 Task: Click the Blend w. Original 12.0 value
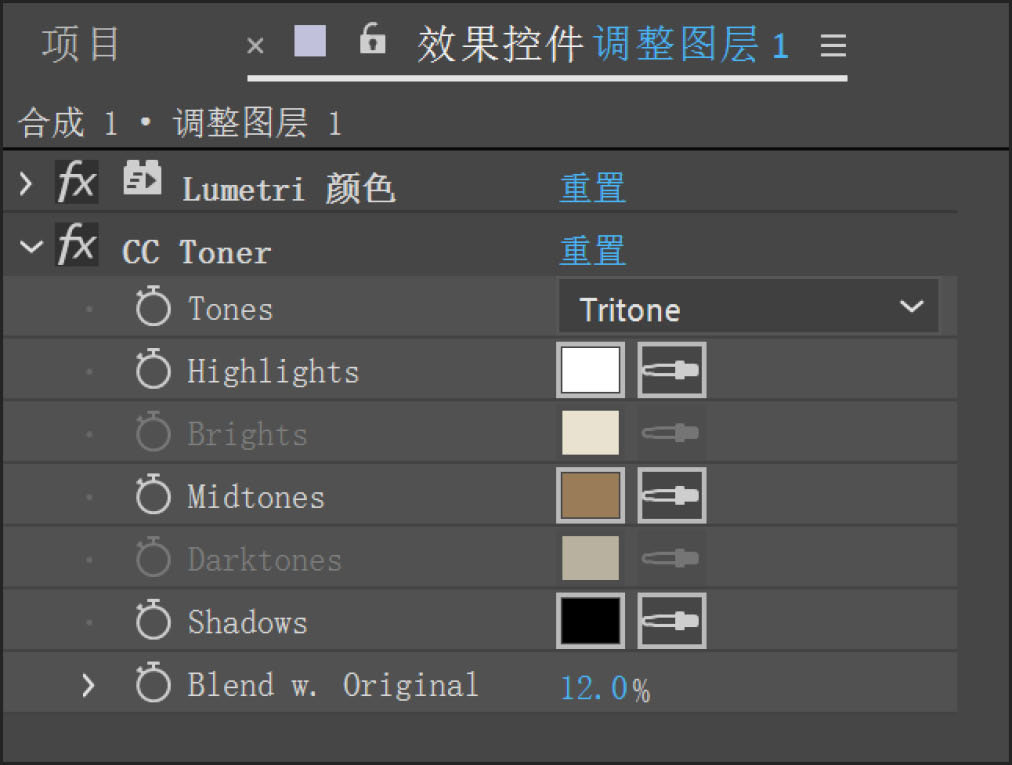pos(594,688)
